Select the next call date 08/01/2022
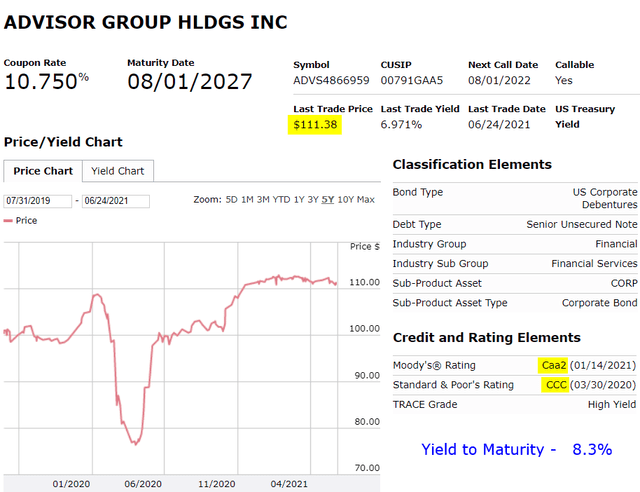 (x=499, y=80)
